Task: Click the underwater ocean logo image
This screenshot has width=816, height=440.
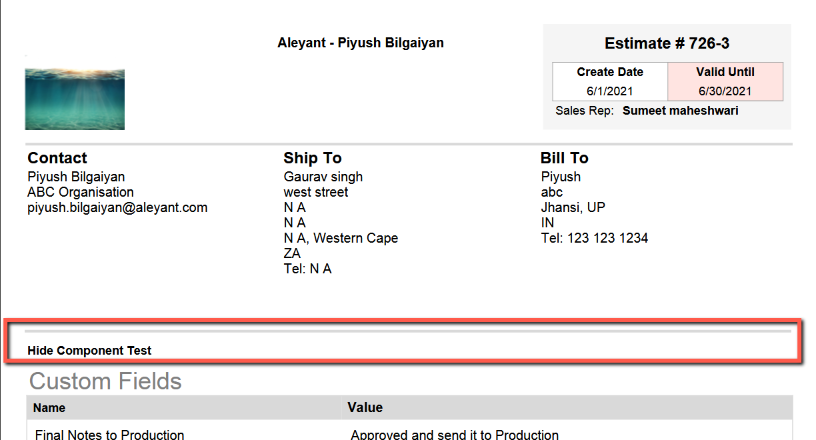Action: point(75,99)
